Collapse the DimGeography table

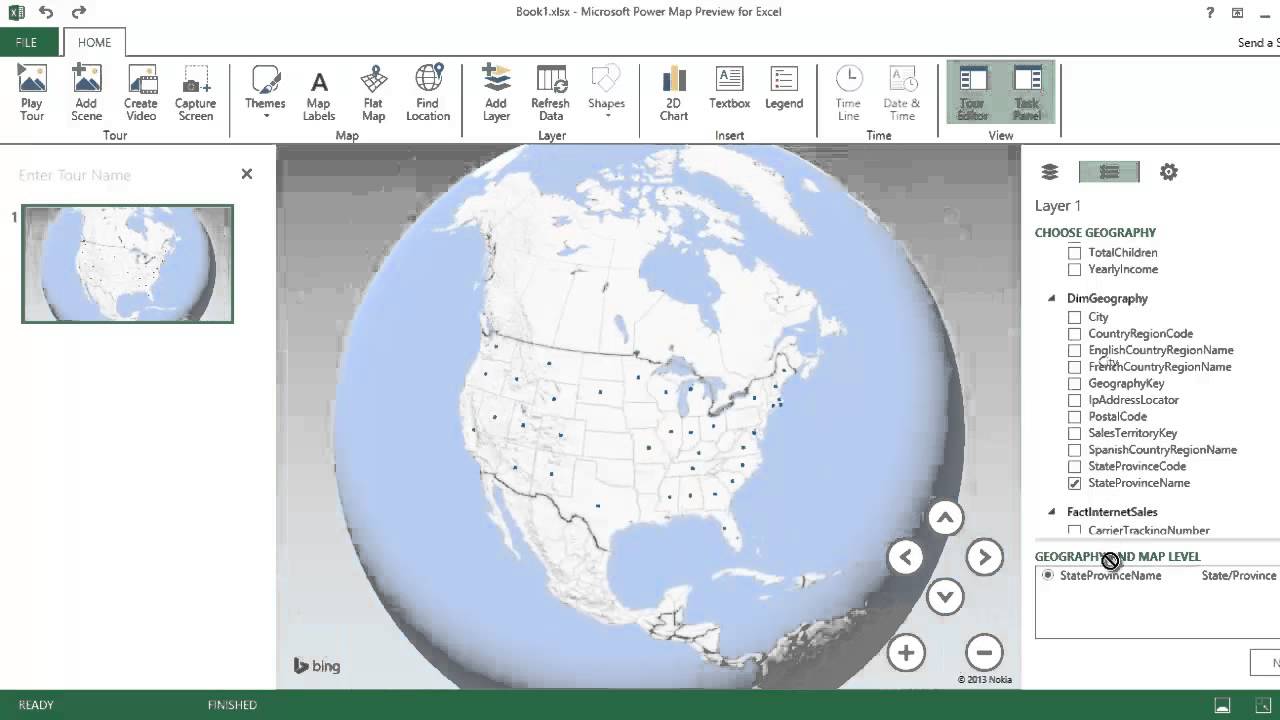tap(1051, 298)
